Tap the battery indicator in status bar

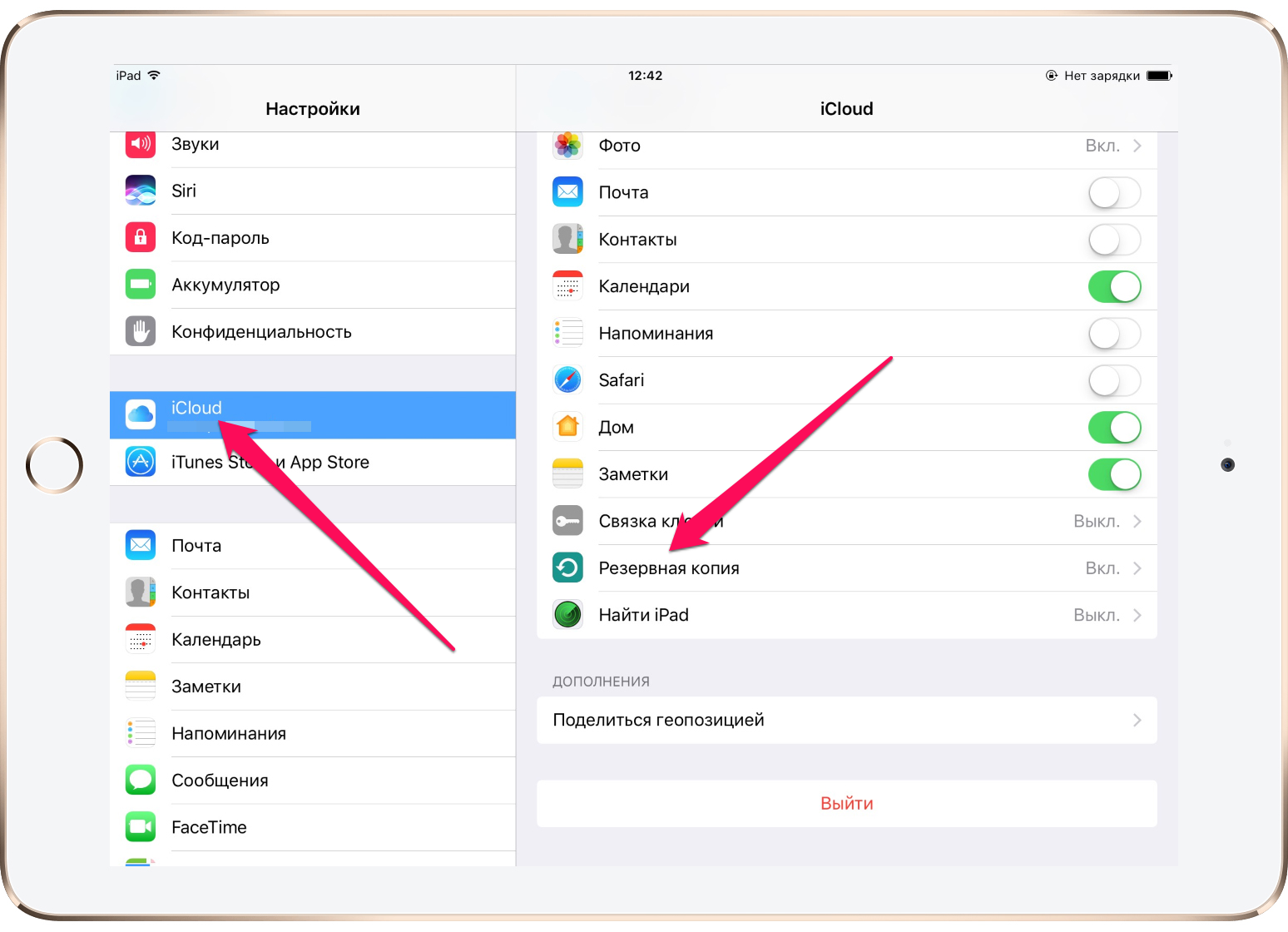(1159, 76)
